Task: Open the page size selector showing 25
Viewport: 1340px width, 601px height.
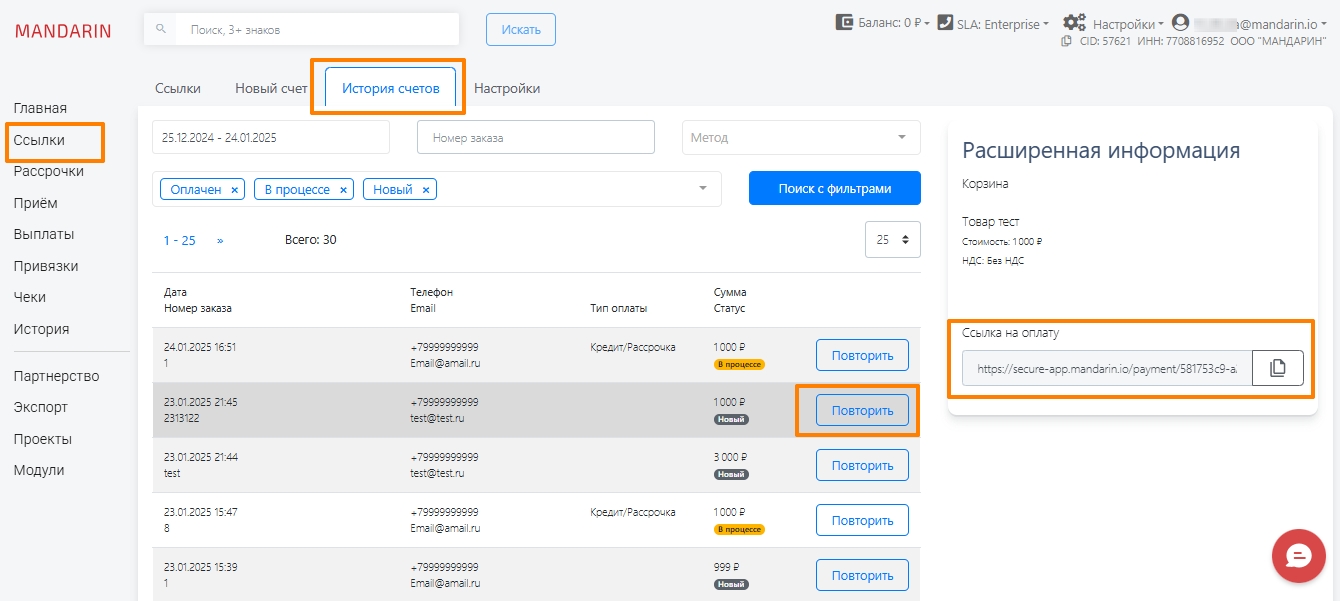Action: click(x=892, y=240)
